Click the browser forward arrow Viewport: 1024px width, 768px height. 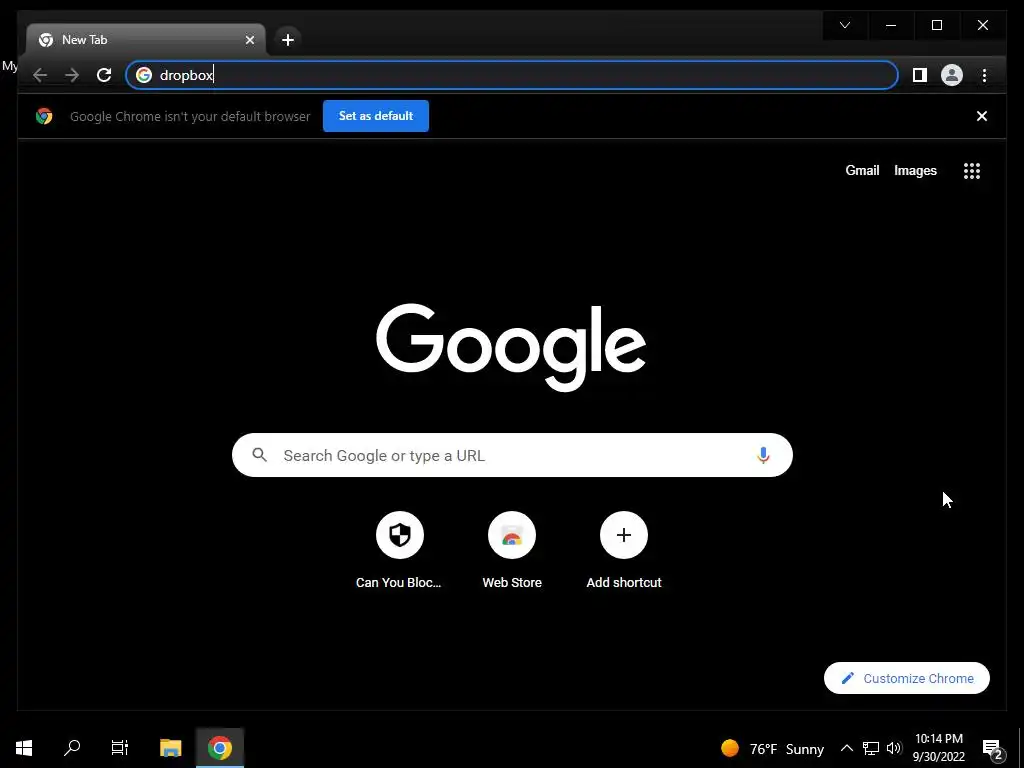pyautogui.click(x=72, y=75)
